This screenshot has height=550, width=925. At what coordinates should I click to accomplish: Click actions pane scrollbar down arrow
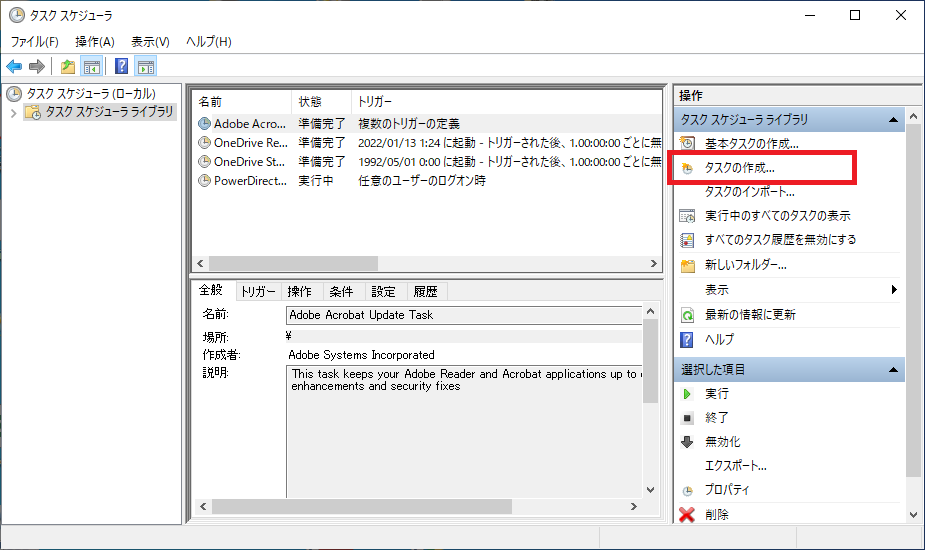[913, 515]
